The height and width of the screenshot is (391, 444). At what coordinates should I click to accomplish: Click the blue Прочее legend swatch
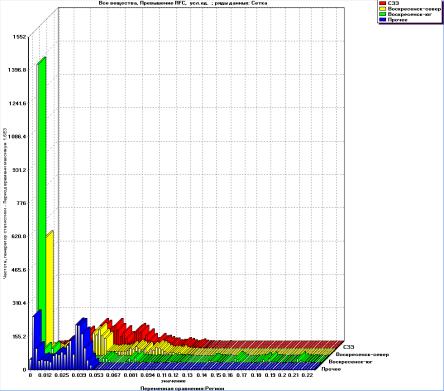click(x=383, y=20)
